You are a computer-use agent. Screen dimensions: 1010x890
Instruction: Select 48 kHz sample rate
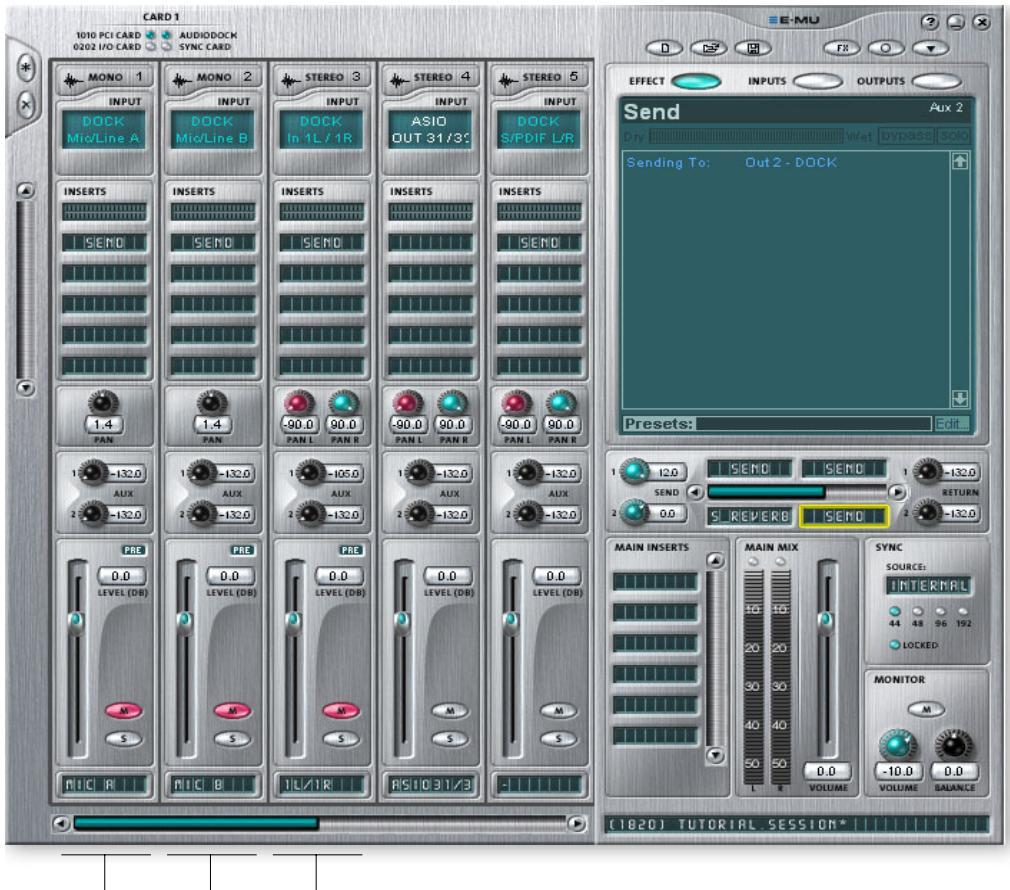pos(918,612)
